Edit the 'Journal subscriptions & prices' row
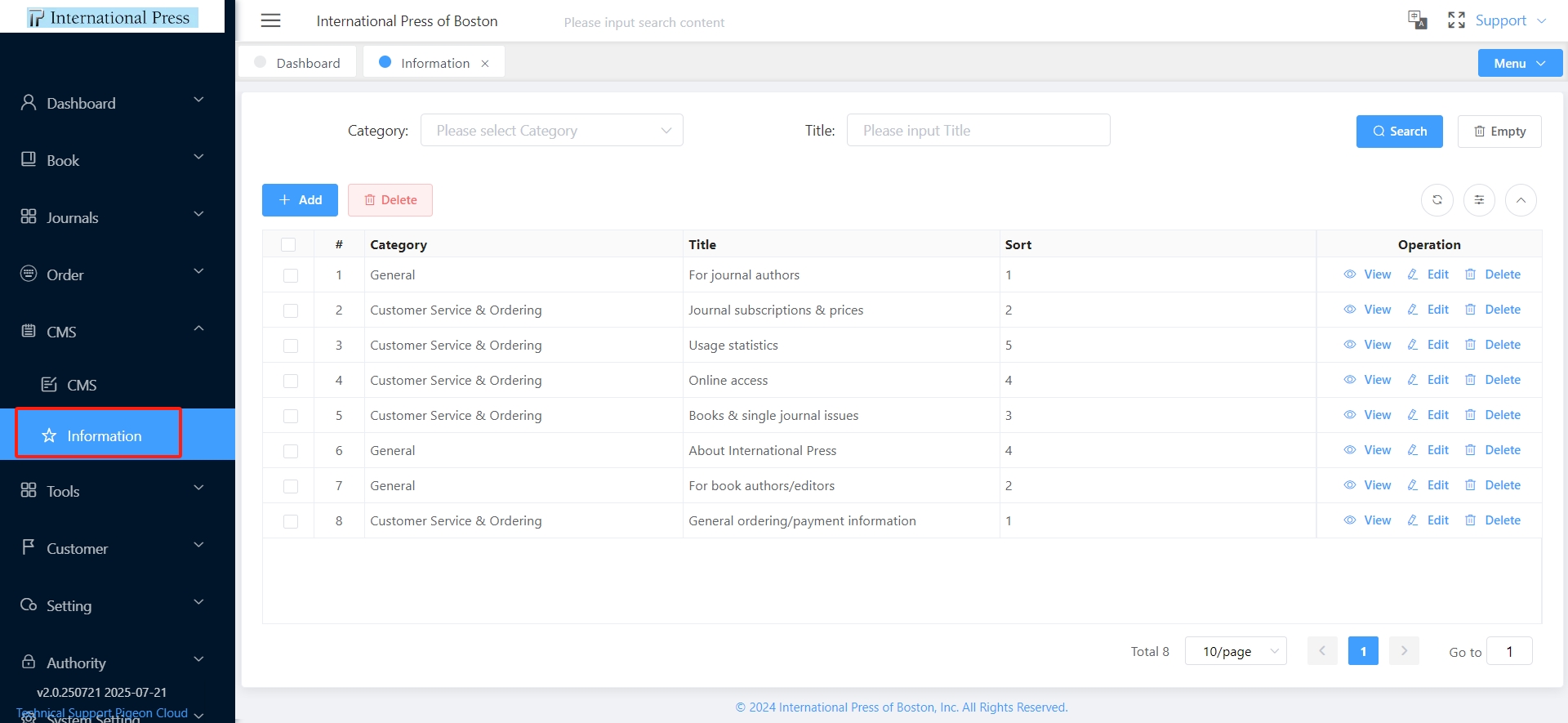 click(1428, 310)
